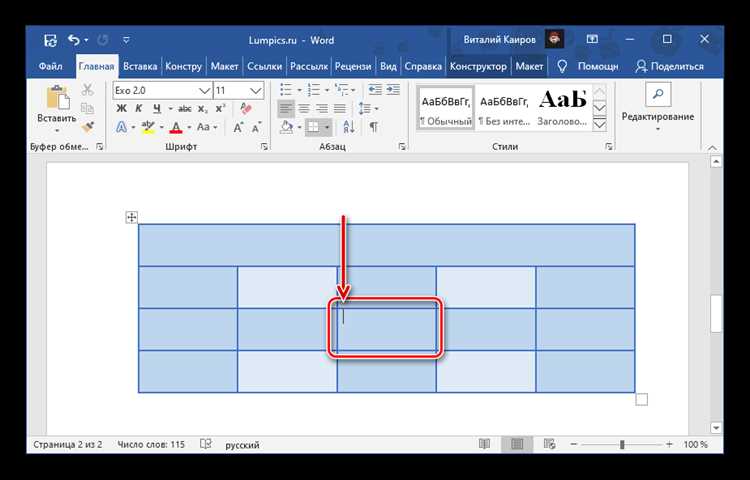This screenshot has width=750, height=480.
Task: Expand the styles gallery More arrow
Action: [x=599, y=125]
